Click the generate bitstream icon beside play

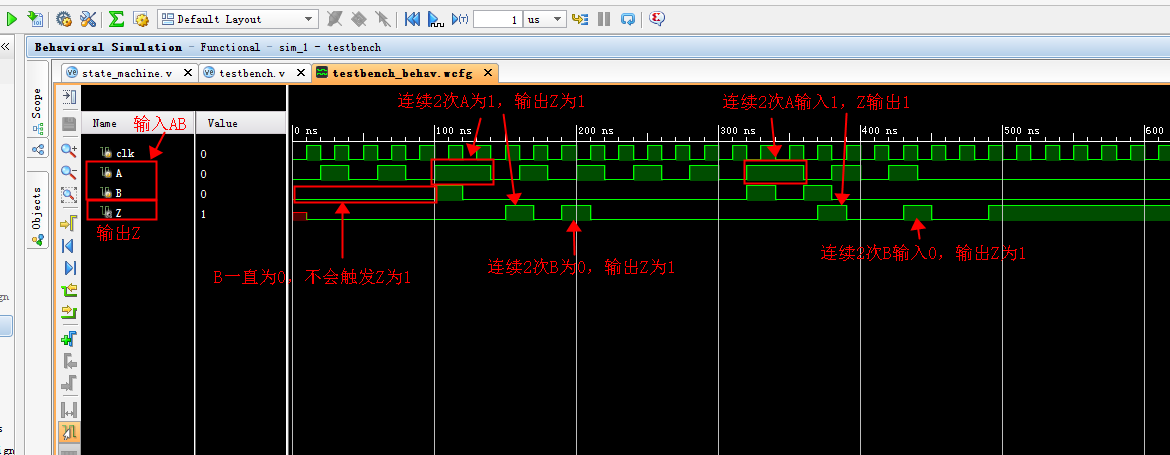click(34, 19)
